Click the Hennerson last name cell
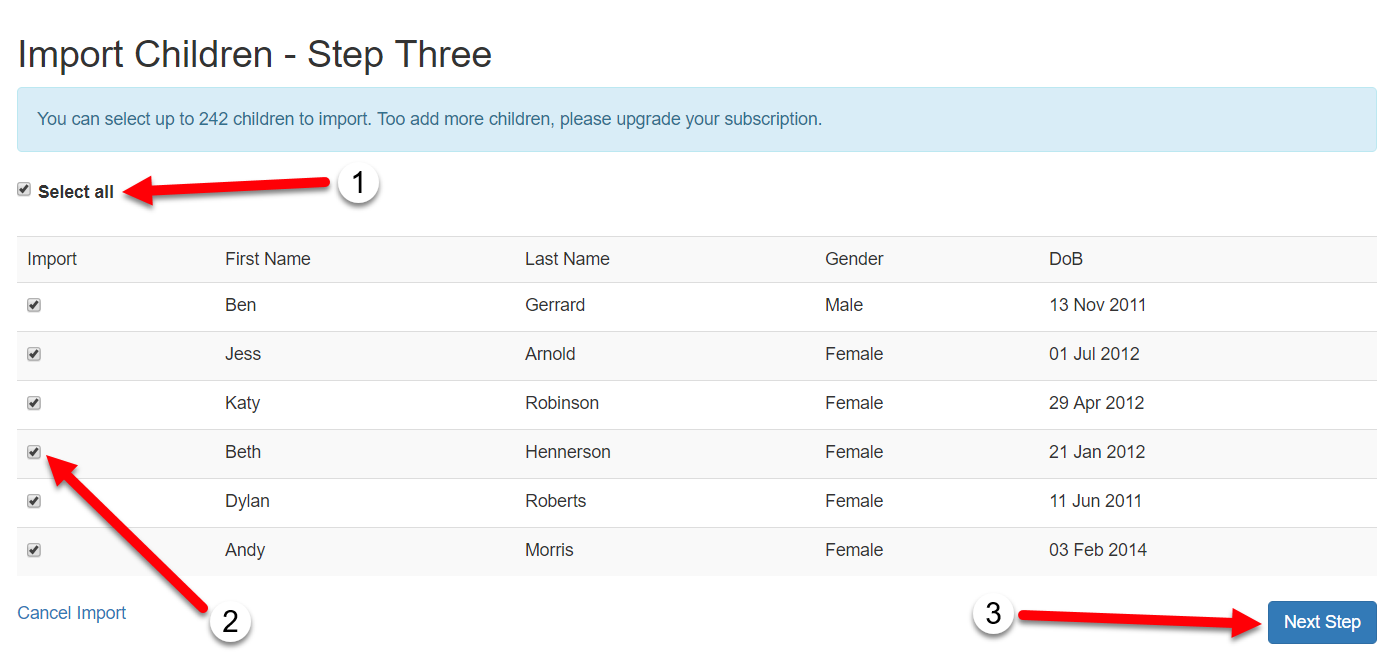This screenshot has width=1396, height=661. pos(568,452)
